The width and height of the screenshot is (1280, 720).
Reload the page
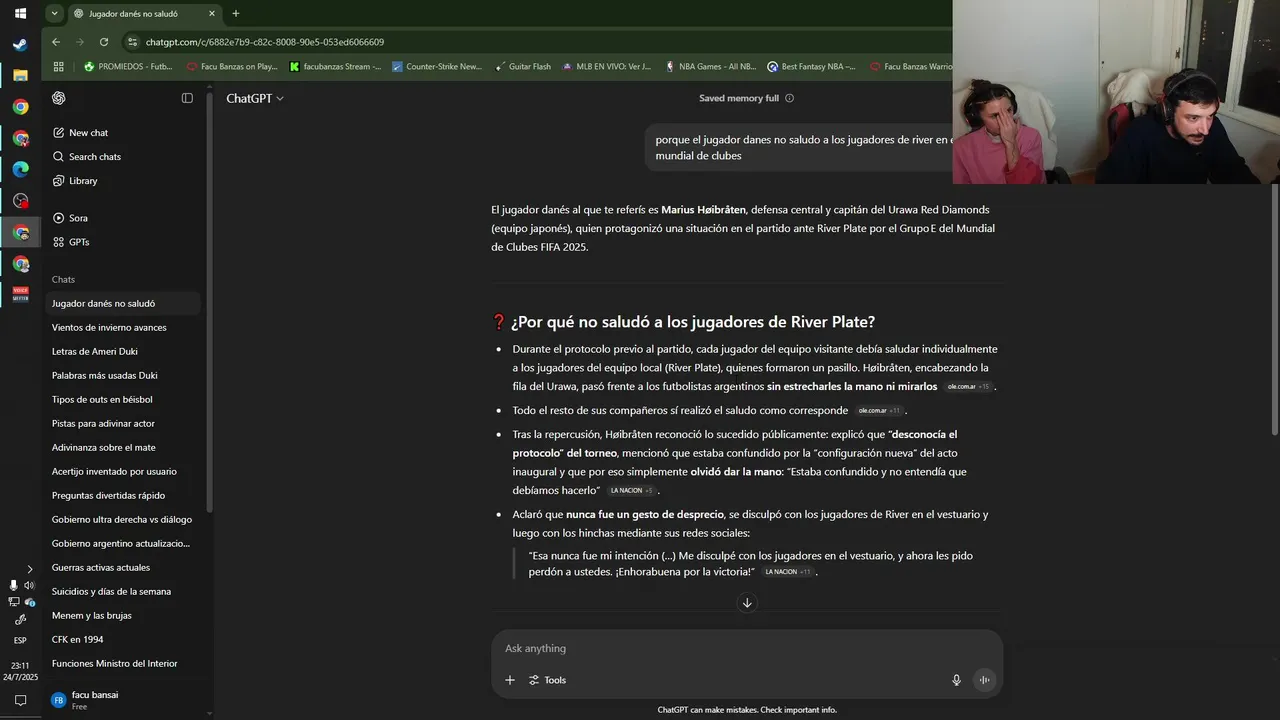tap(104, 42)
